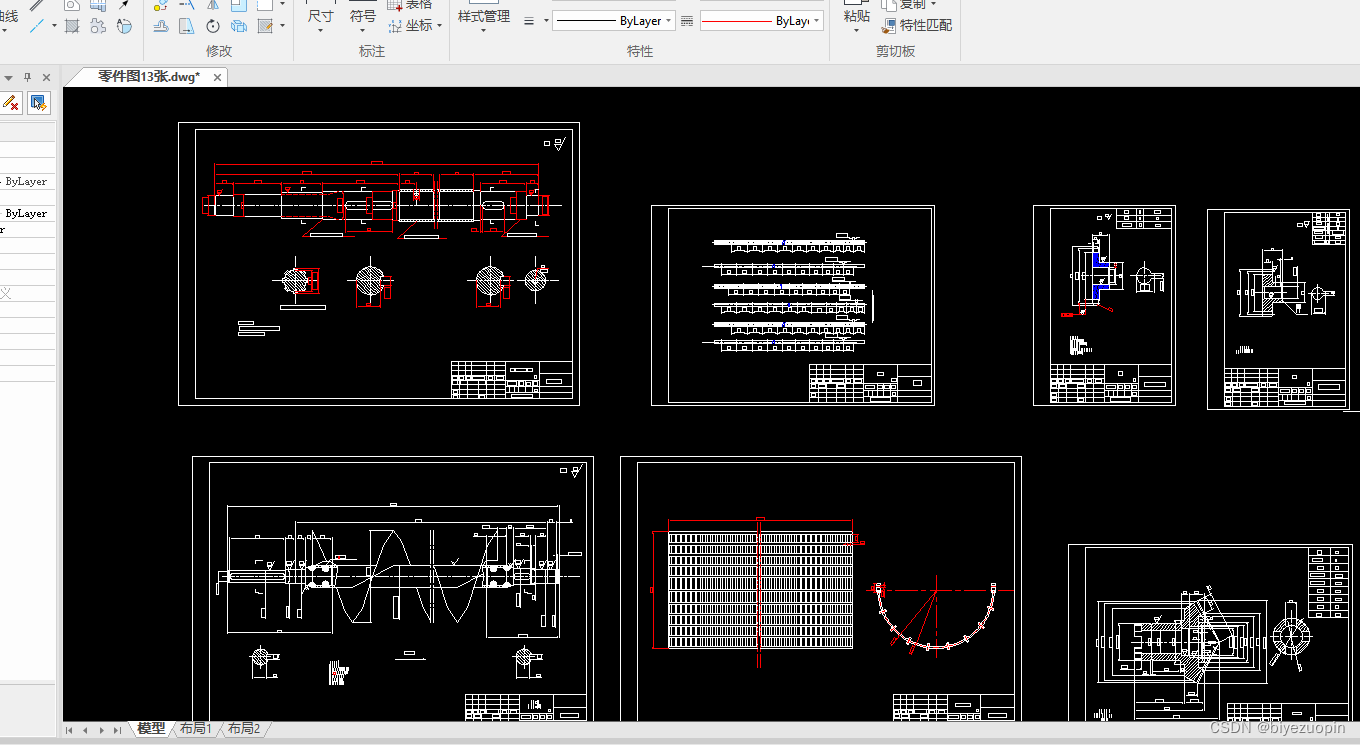The height and width of the screenshot is (745, 1360).
Task: Select the diagonal line drawing tool
Action: (37, 26)
